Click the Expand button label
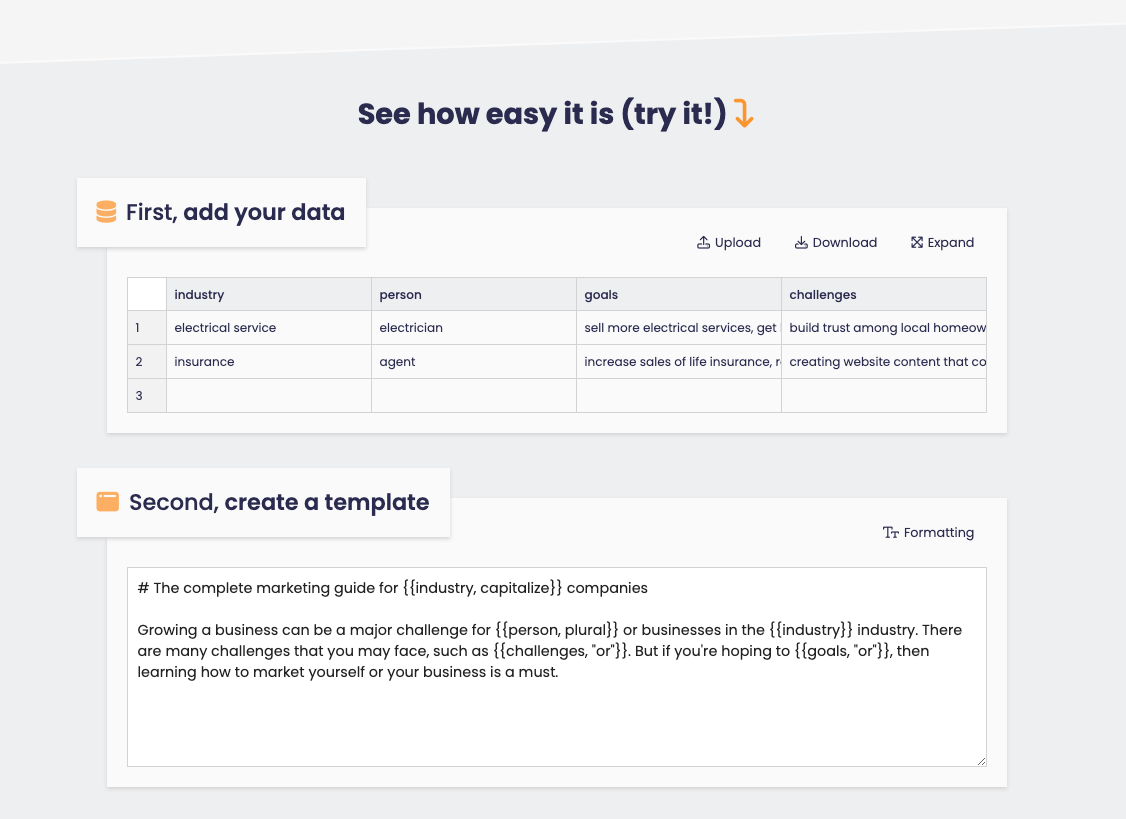Viewport: 1126px width, 819px height. tap(949, 242)
